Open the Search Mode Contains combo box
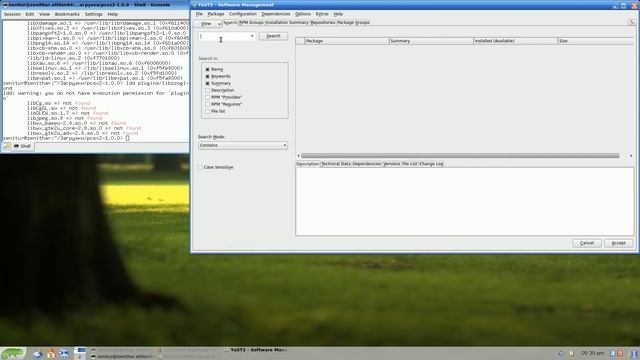Screen dimensions: 640x360 click(242, 145)
